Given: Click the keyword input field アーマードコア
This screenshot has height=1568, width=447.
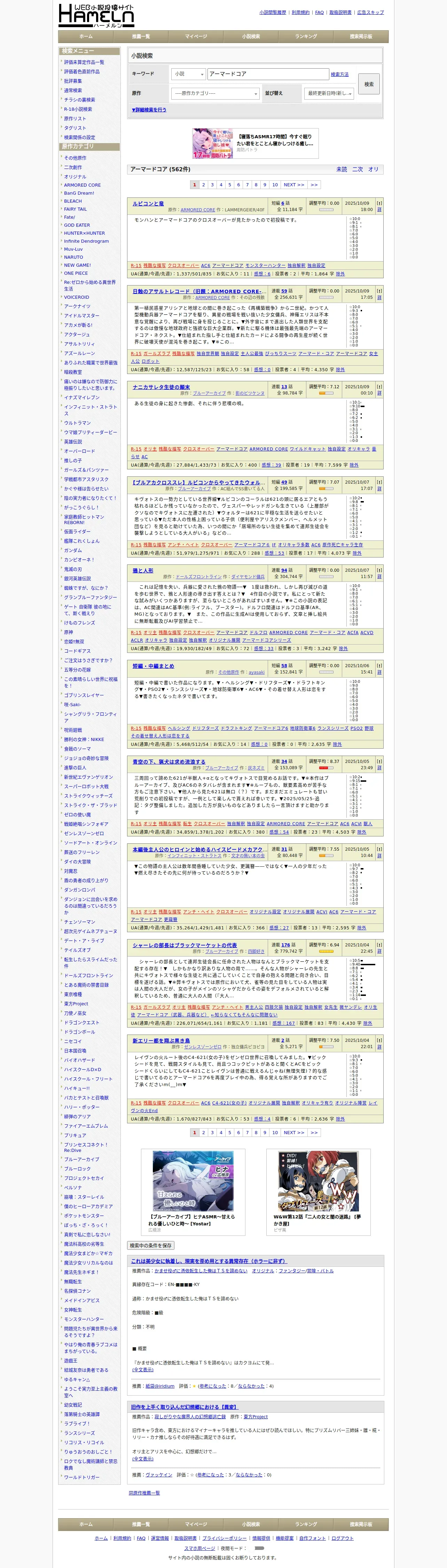Looking at the screenshot, I should pyautogui.click(x=268, y=74).
